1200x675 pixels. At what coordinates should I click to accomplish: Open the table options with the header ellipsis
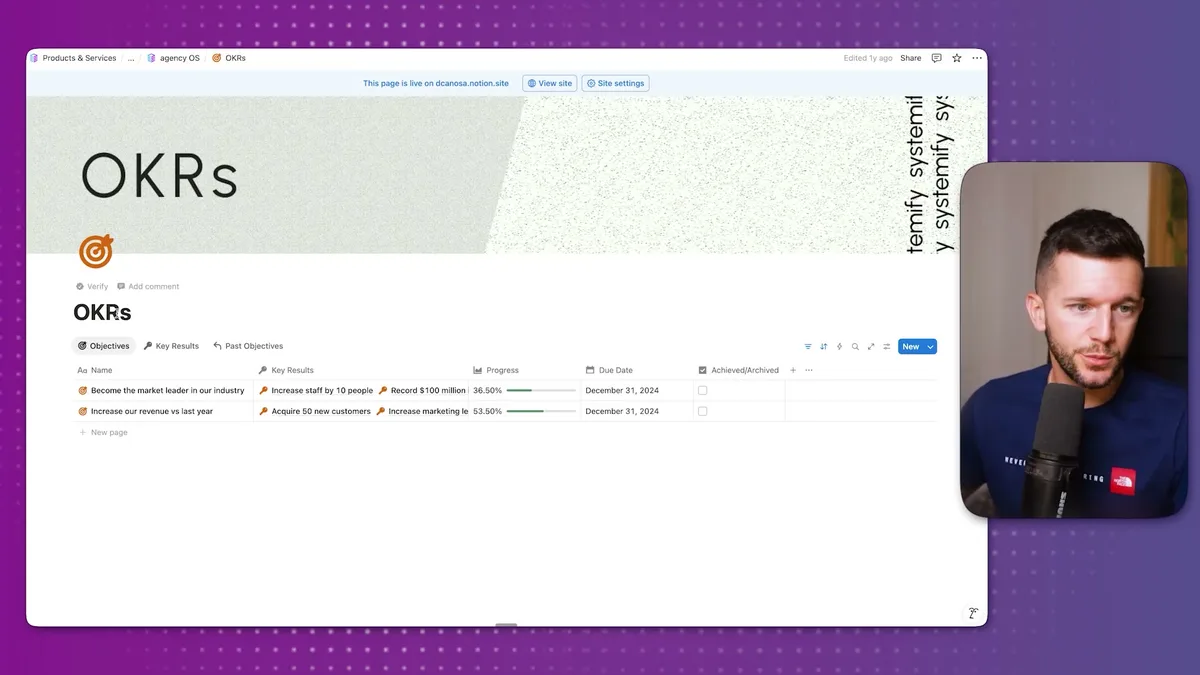809,370
